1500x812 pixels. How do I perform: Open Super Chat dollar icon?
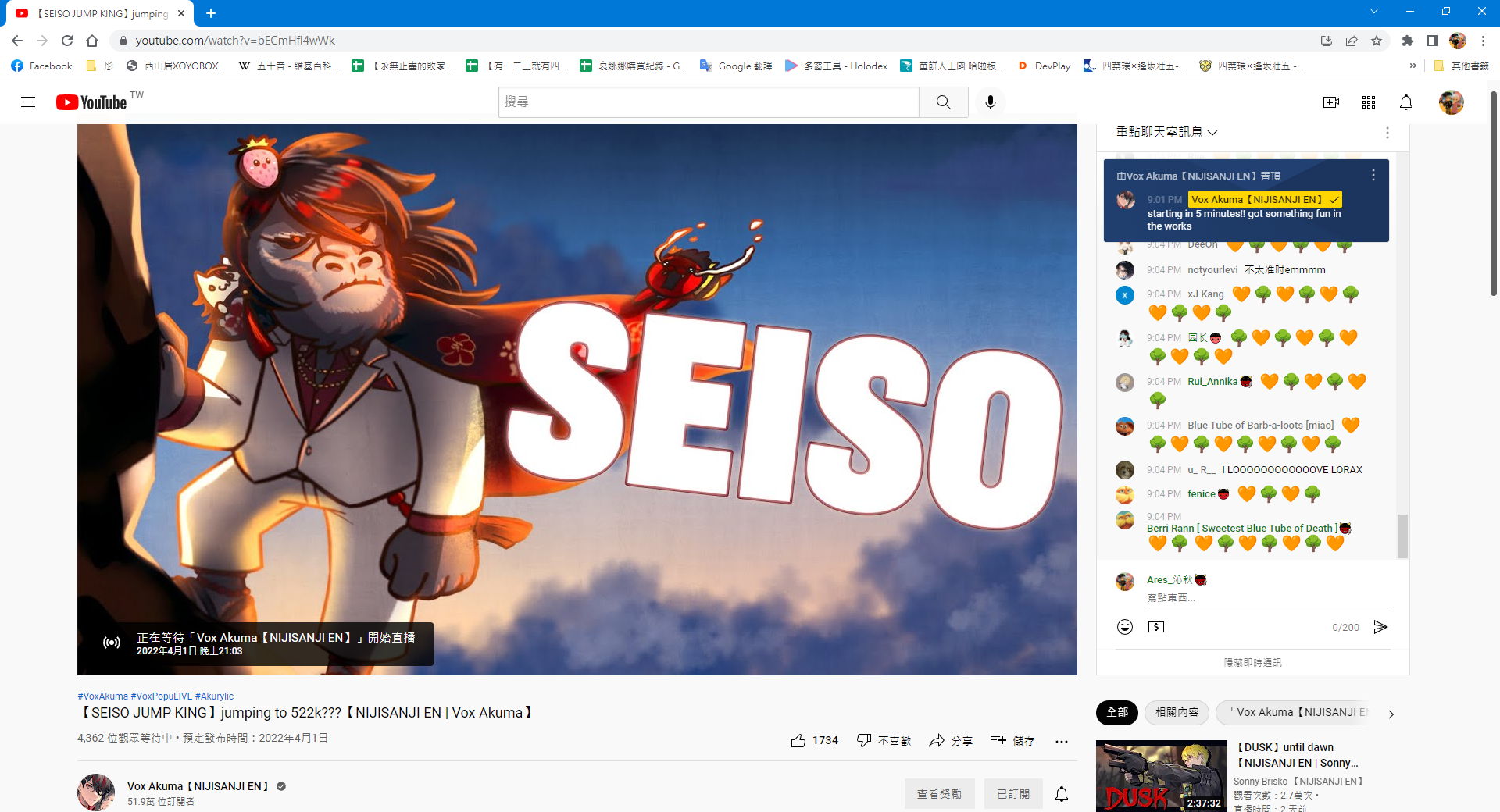point(1156,627)
